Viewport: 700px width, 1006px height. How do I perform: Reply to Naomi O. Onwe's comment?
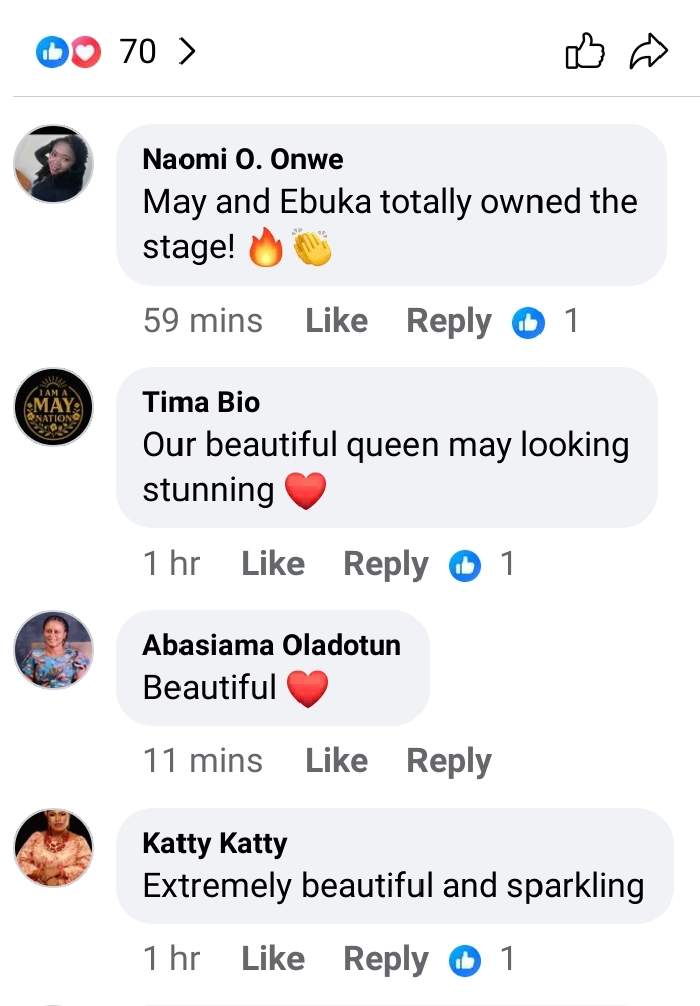[448, 321]
